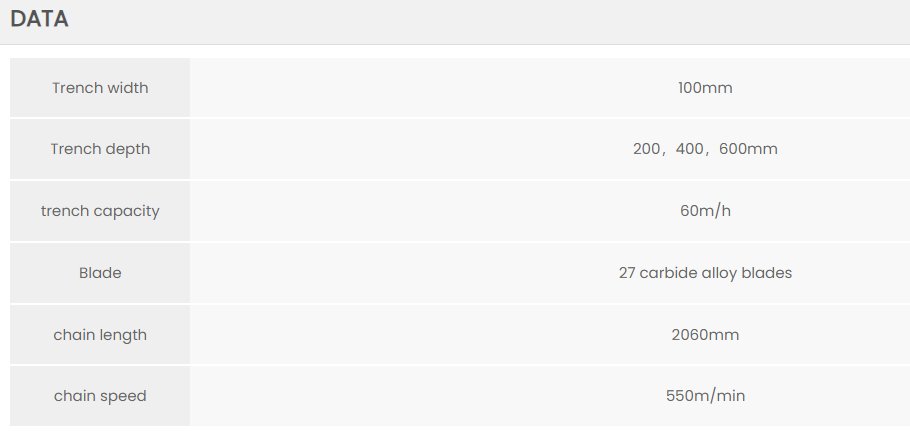
Task: Select the Blade label cell
Action: pos(100,273)
